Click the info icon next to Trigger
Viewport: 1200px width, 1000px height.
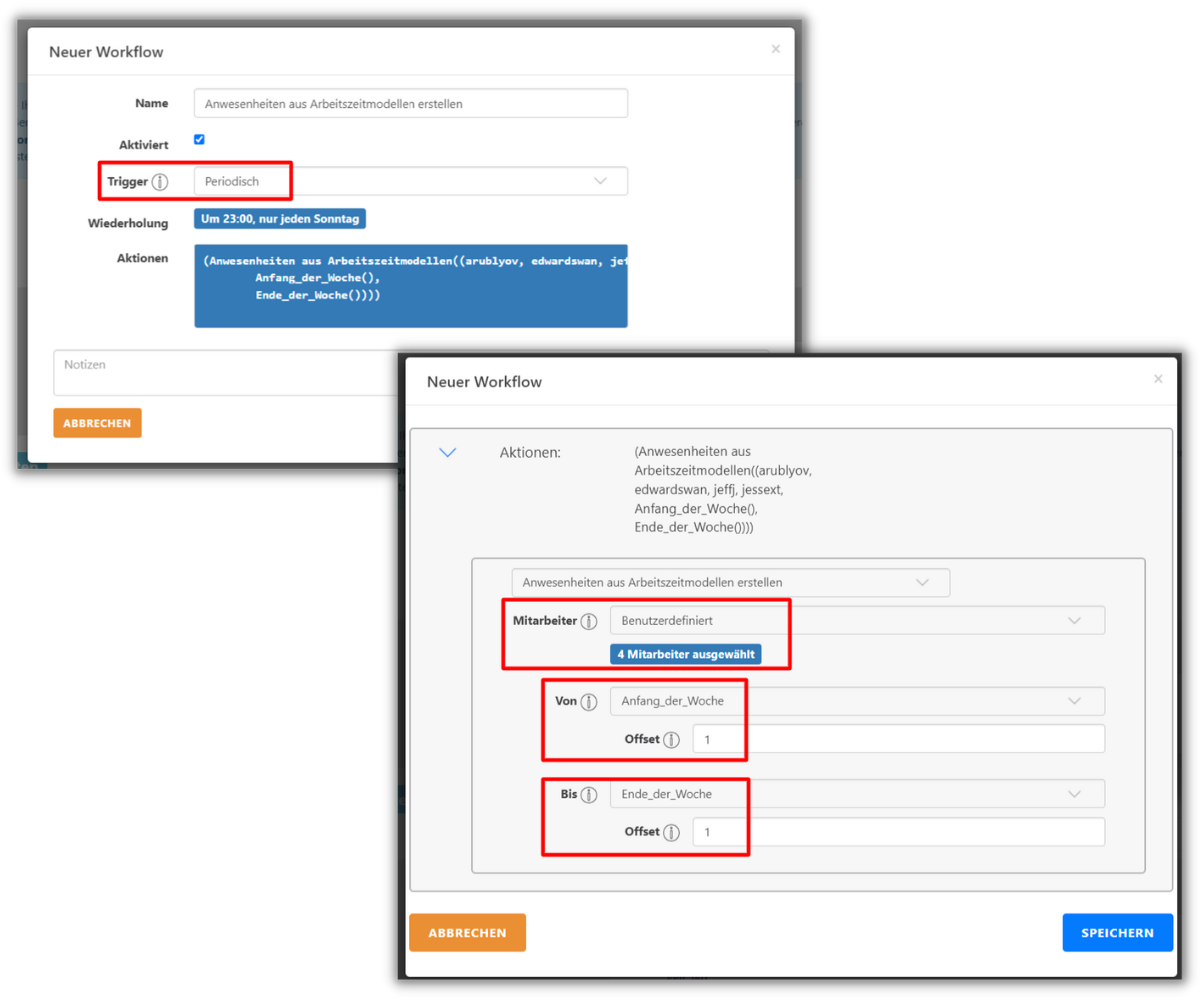(160, 181)
